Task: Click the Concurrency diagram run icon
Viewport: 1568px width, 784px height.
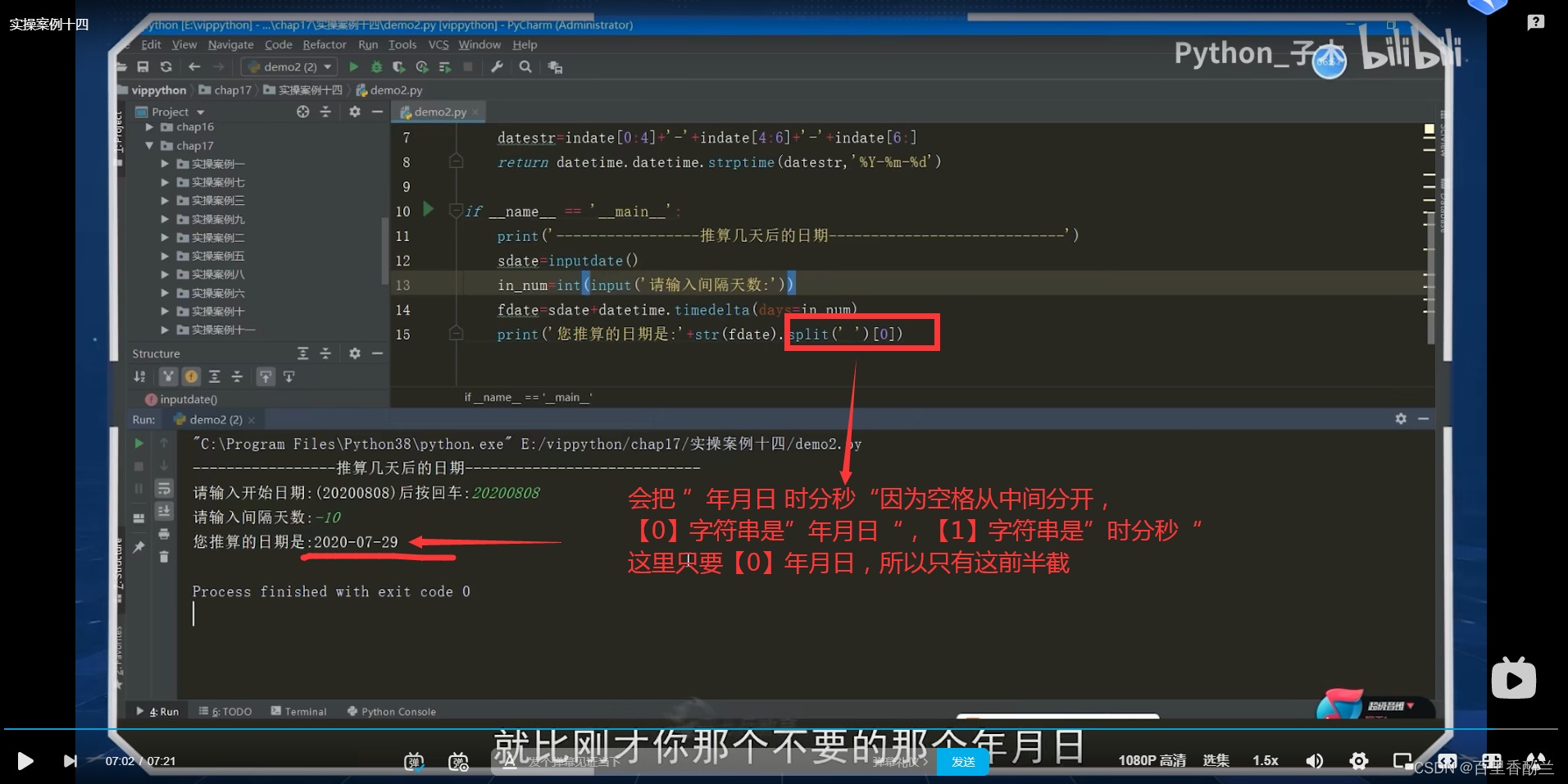Action: [x=445, y=66]
